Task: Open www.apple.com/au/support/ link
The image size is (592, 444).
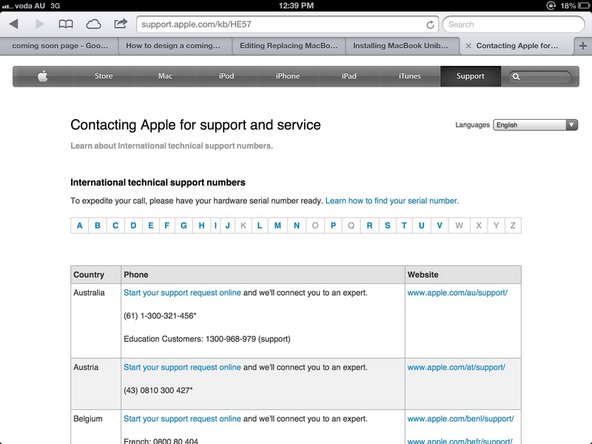Action: pos(458,293)
